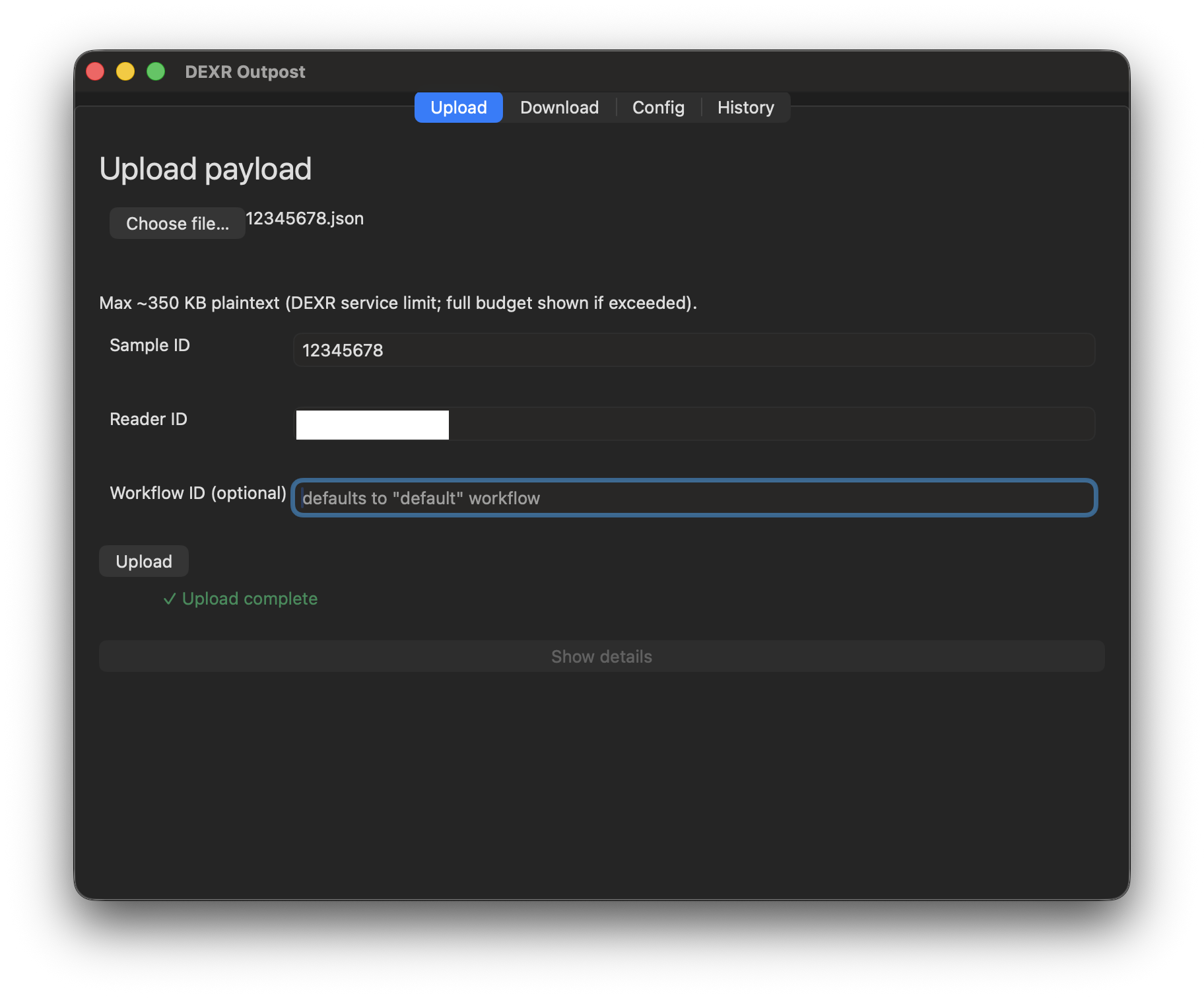Screen dimensions: 1204x998
Task: Click the Max ~350 KB plaintext note
Action: (398, 303)
